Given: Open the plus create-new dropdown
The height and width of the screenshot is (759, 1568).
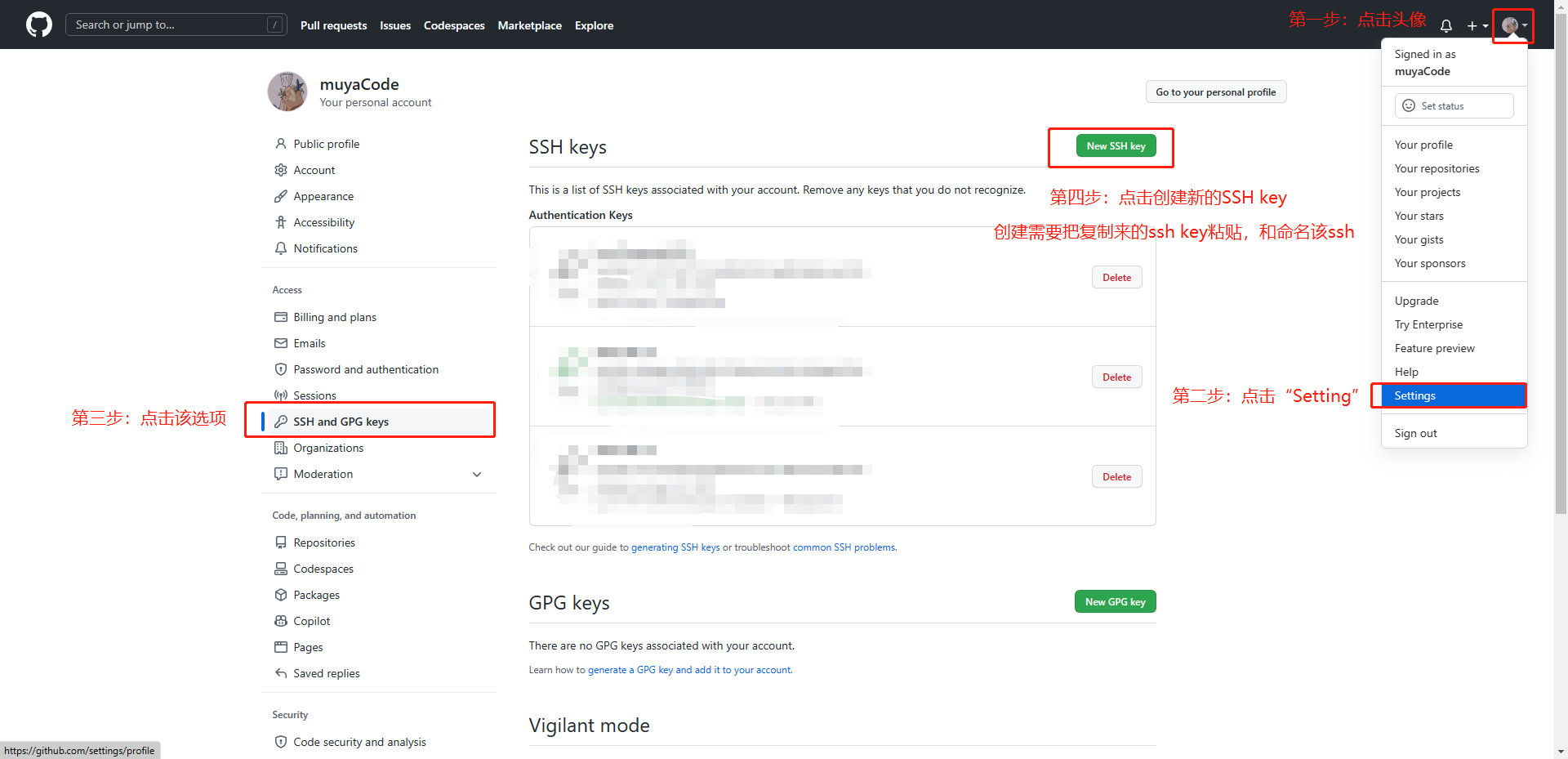Looking at the screenshot, I should click(x=1477, y=25).
